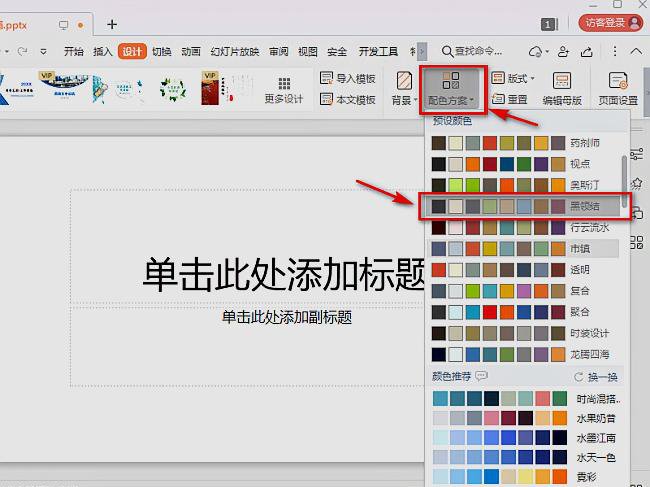The image size is (650, 487).
Task: Click the share export icon
Action: (587, 51)
